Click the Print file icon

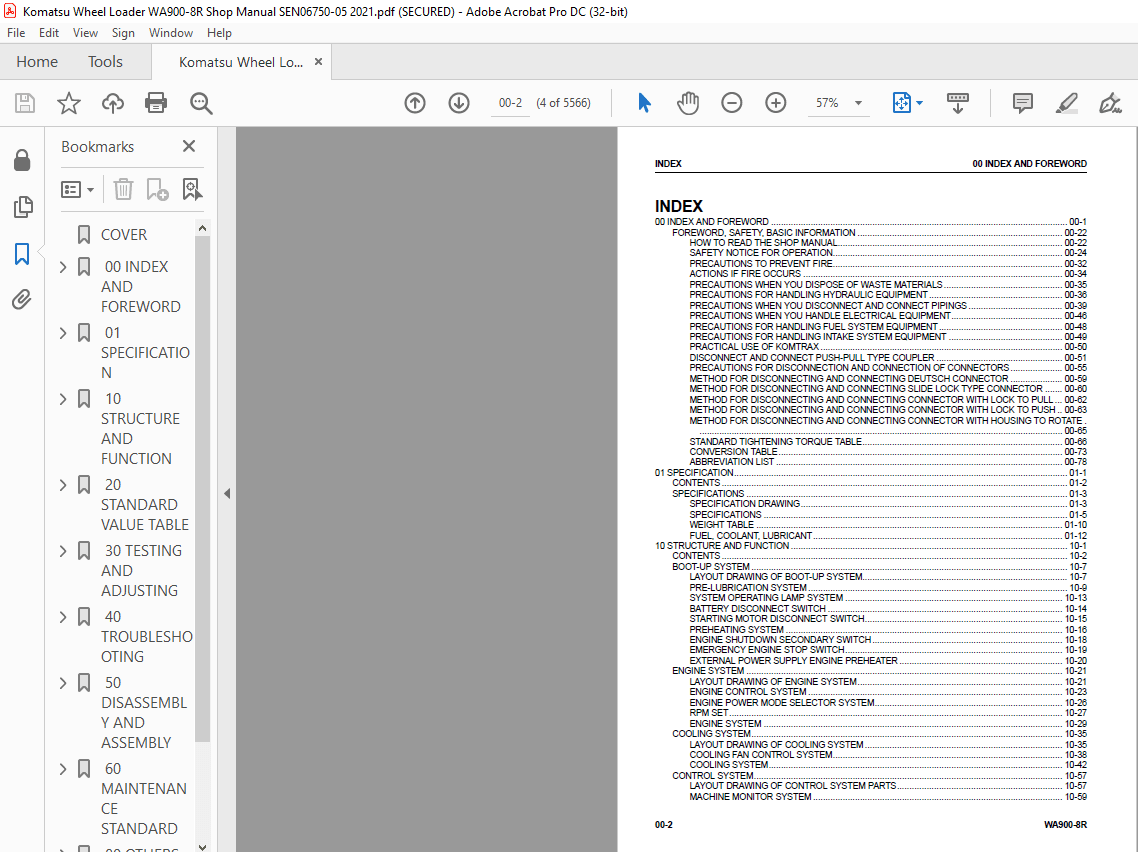point(156,103)
